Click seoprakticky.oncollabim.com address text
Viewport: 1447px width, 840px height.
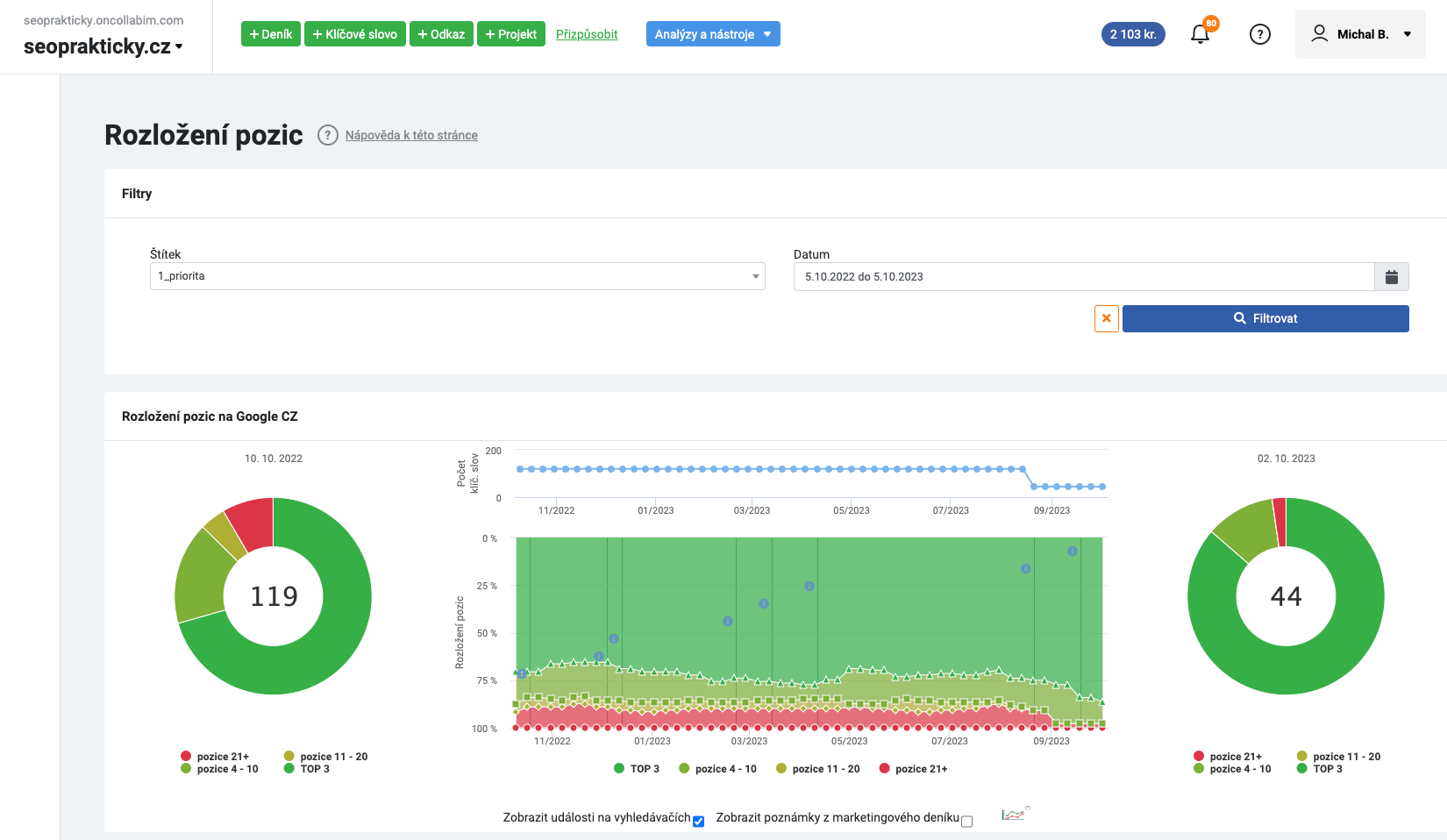coord(103,20)
